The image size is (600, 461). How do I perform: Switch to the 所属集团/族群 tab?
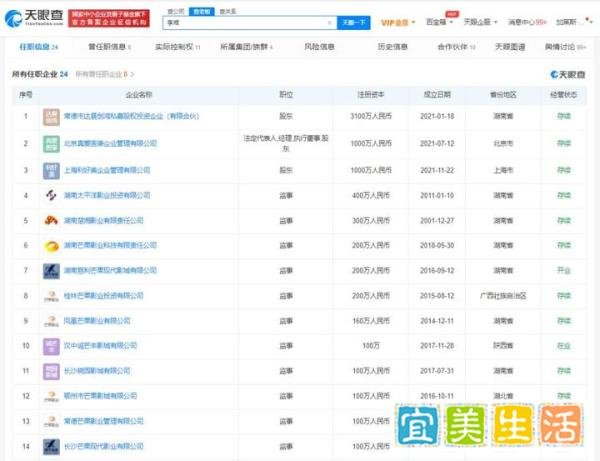click(x=246, y=47)
